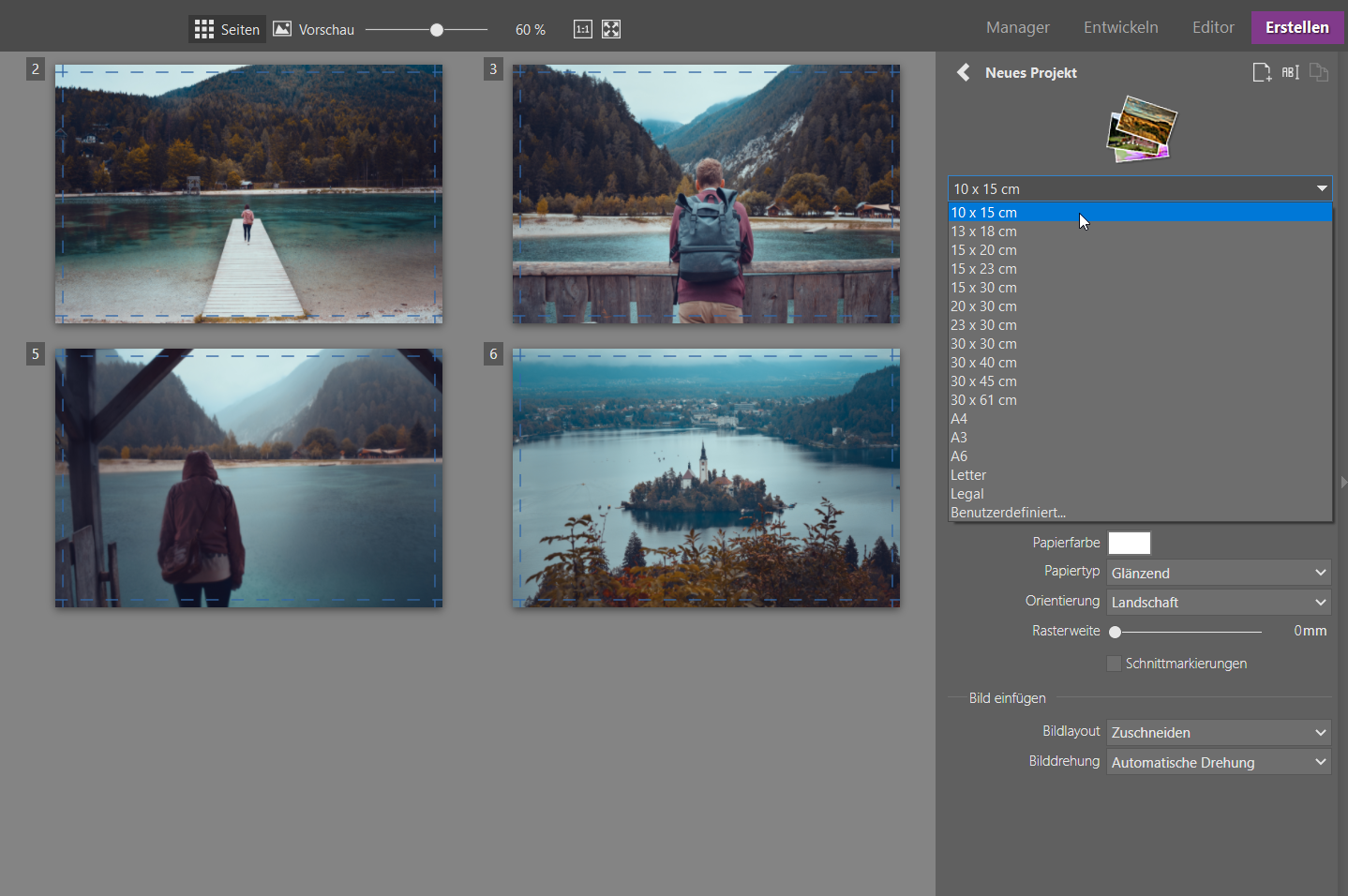This screenshot has height=896, width=1348.
Task: Choose Benutzerdefiniert custom size
Action: point(1140,513)
